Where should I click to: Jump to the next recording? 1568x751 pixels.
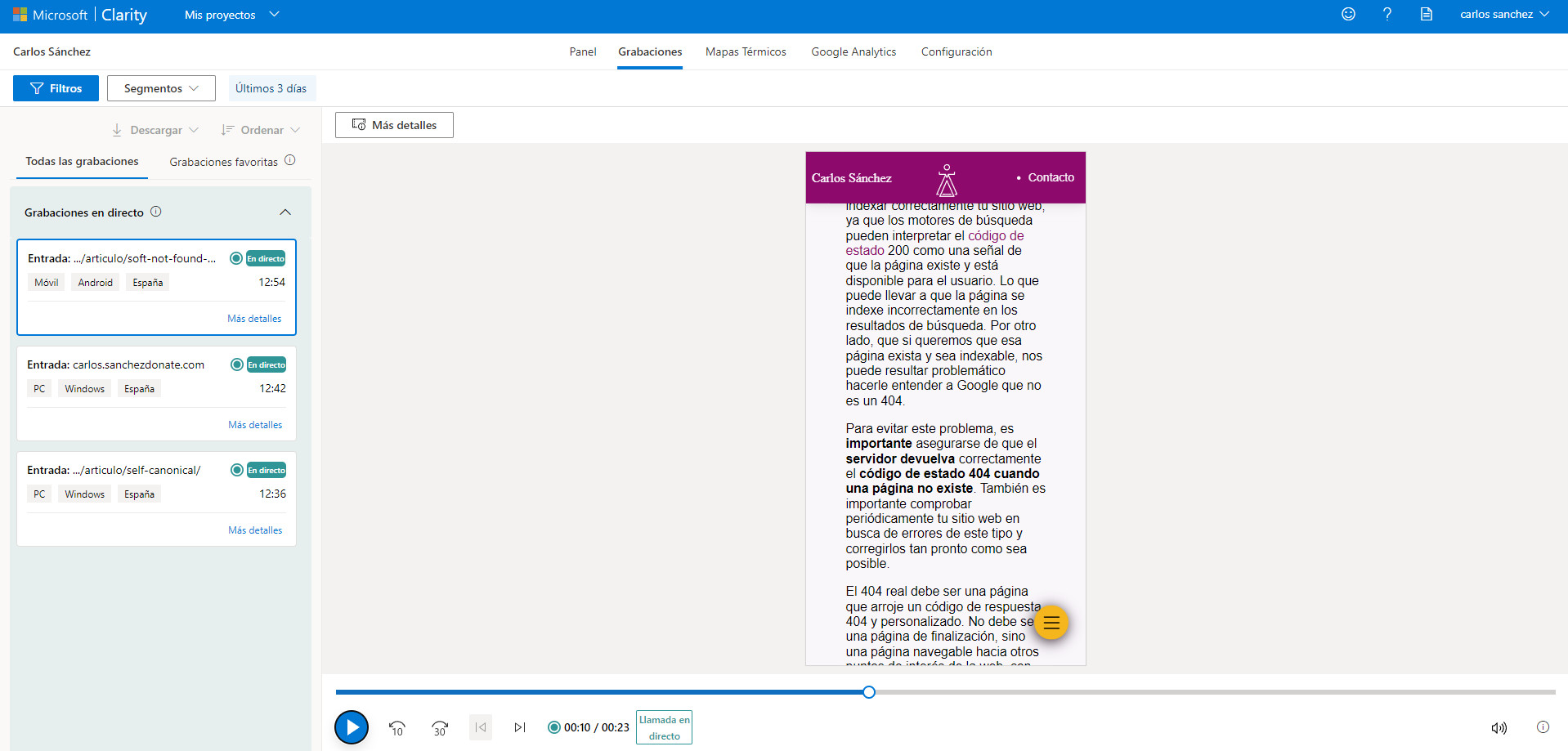(520, 727)
